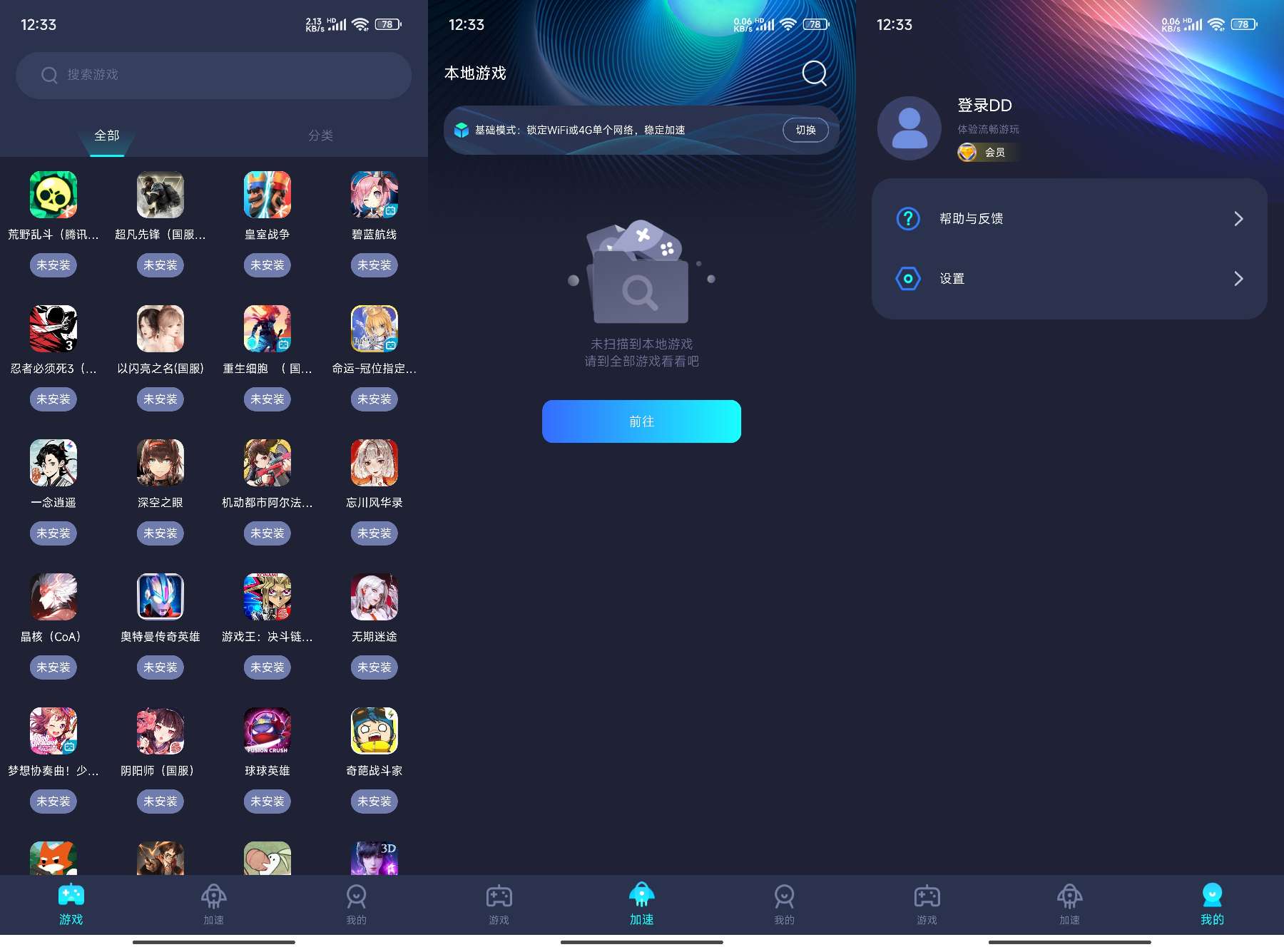This screenshot has height=952, width=1284.
Task: Tap 未安装 button under 深空之眼
Action: tap(160, 533)
